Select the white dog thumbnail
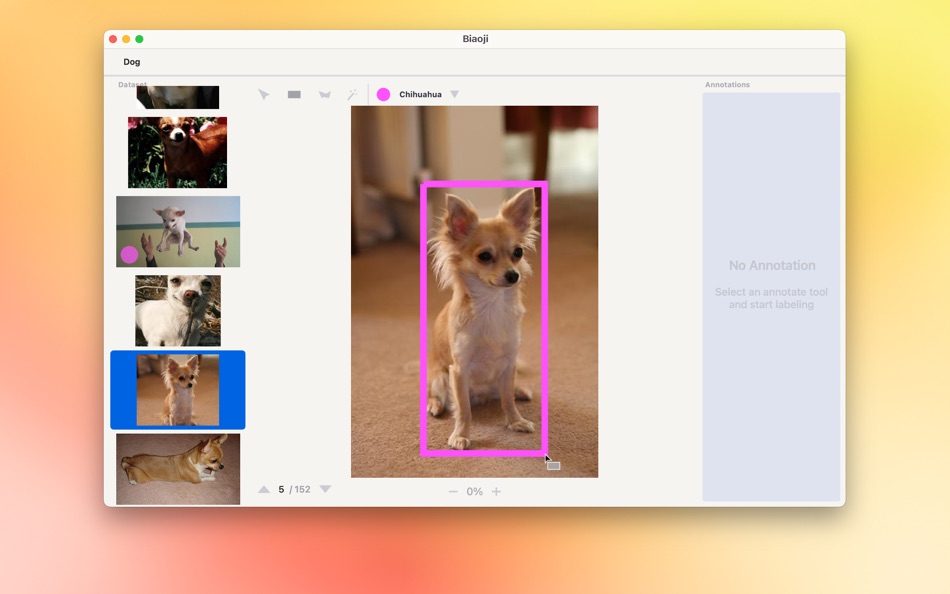The width and height of the screenshot is (950, 594). [x=177, y=310]
